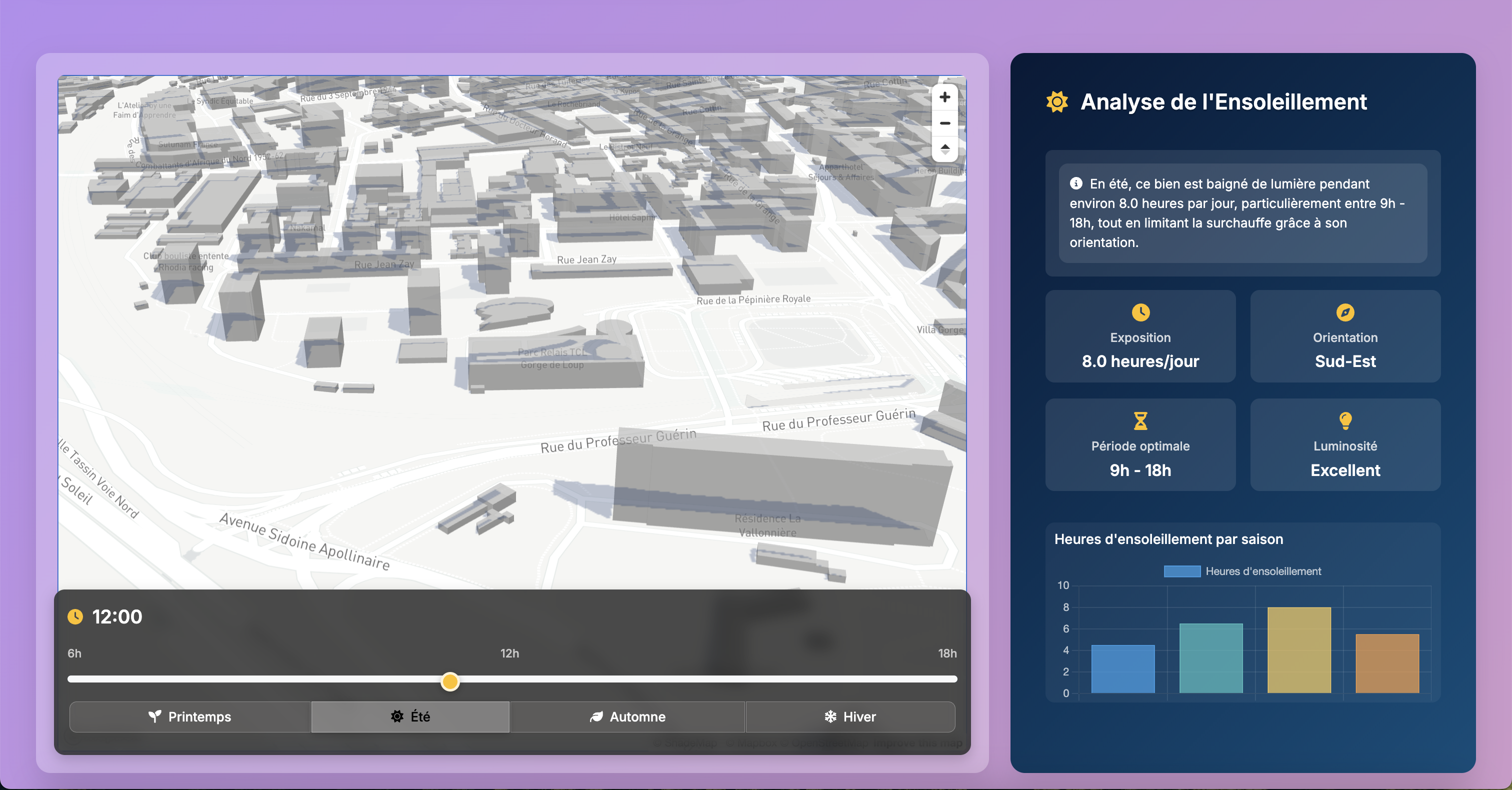Click the clock icon above Exposition
The image size is (1512, 790).
[1140, 312]
